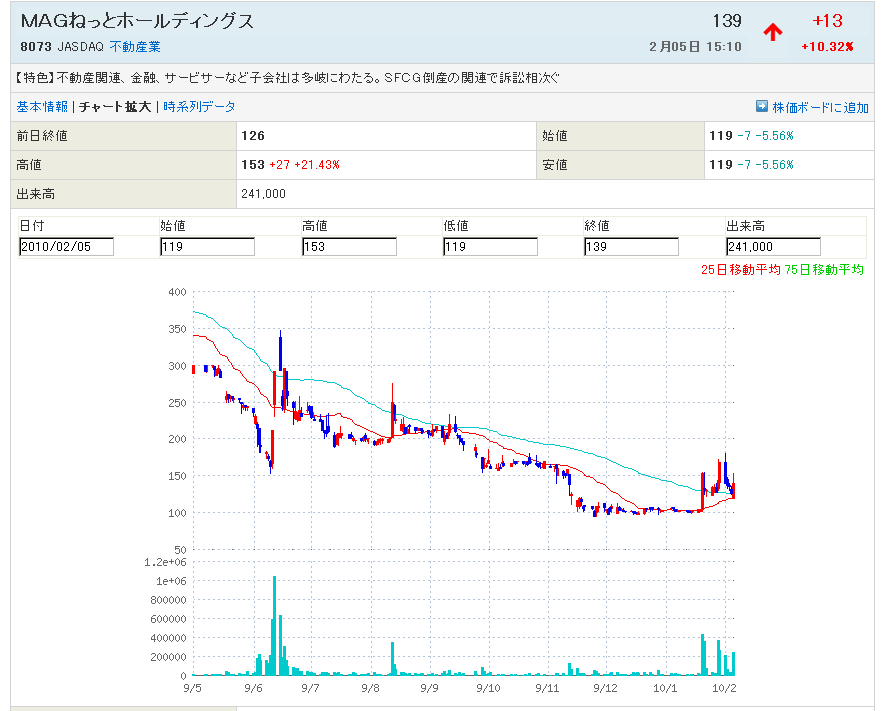Click the red up arrow price indicator
The height and width of the screenshot is (711, 889).
(x=773, y=32)
